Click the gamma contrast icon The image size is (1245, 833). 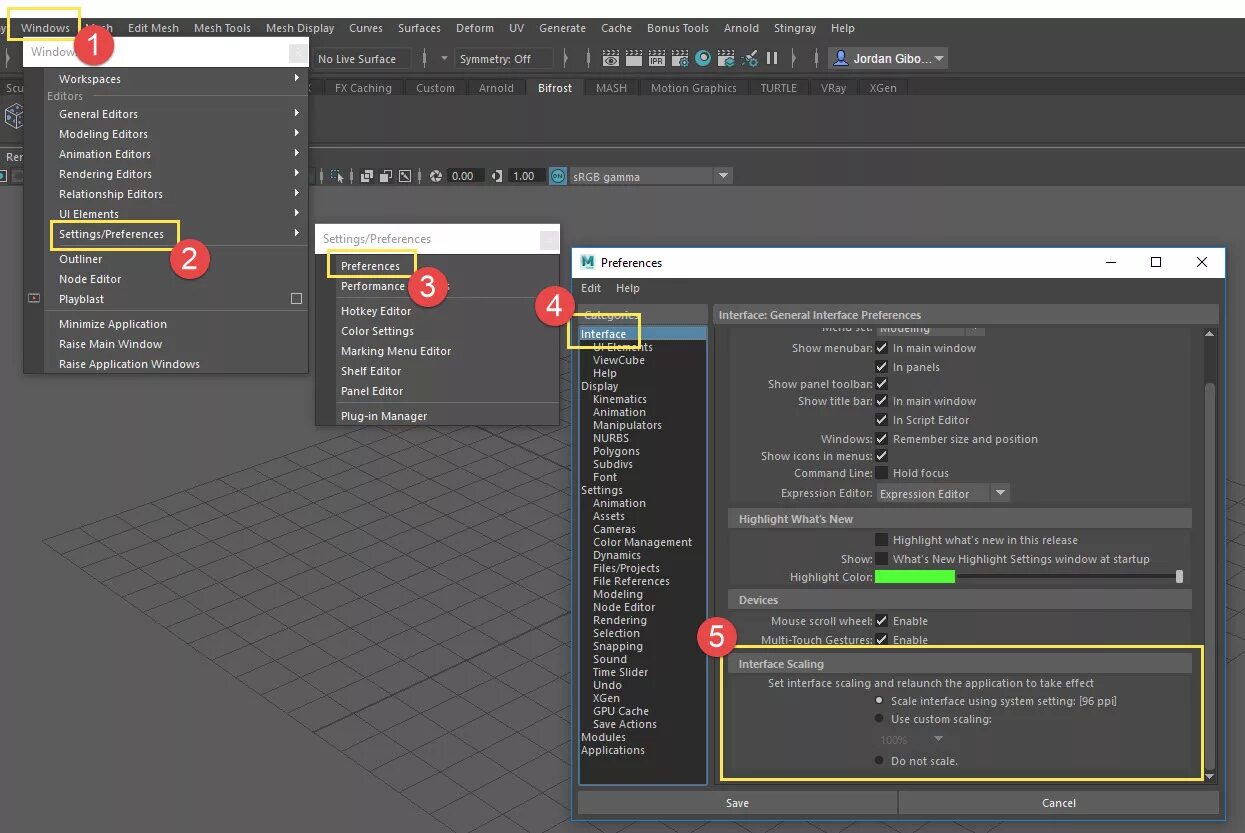click(x=497, y=176)
